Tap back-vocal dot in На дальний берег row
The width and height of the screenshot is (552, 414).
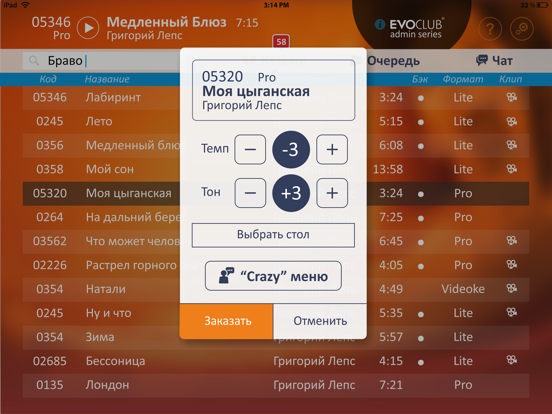[420, 218]
